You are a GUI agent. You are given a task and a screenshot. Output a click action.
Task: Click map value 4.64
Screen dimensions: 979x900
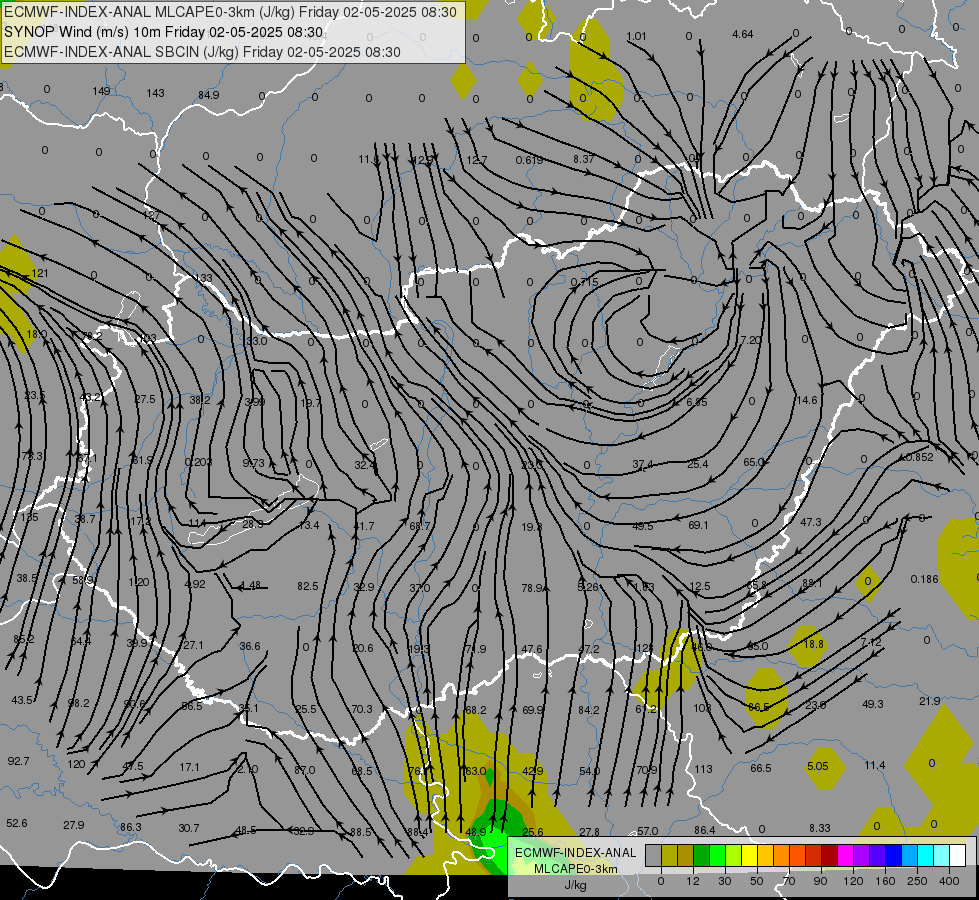(743, 34)
